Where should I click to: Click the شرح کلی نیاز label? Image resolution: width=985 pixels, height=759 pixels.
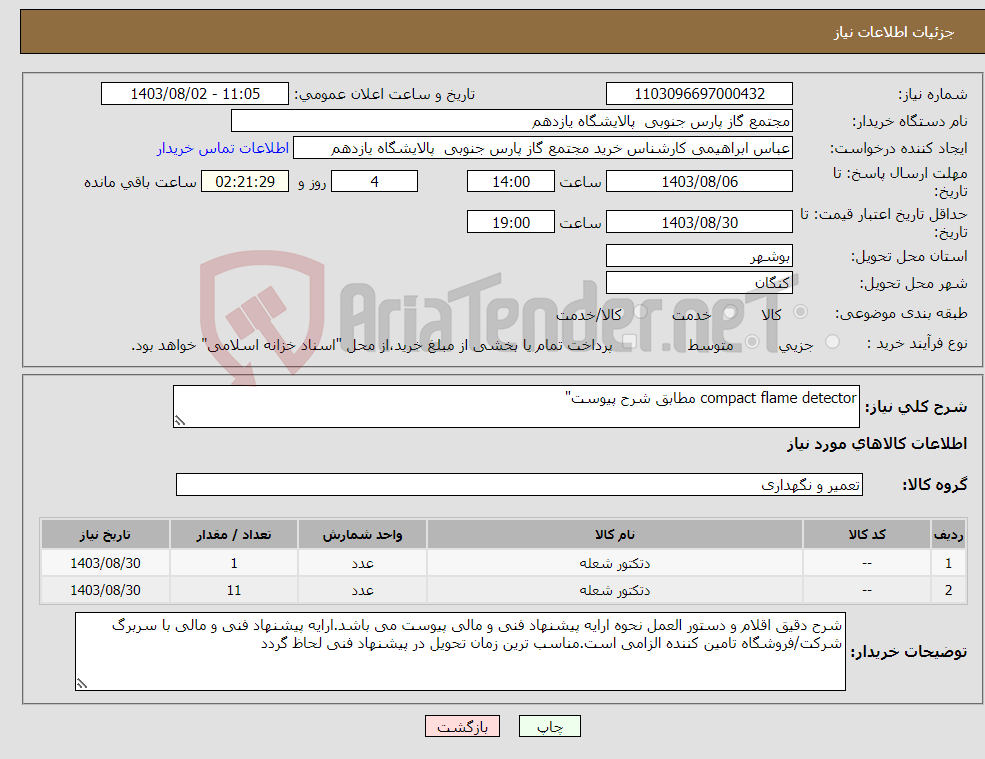(916, 407)
